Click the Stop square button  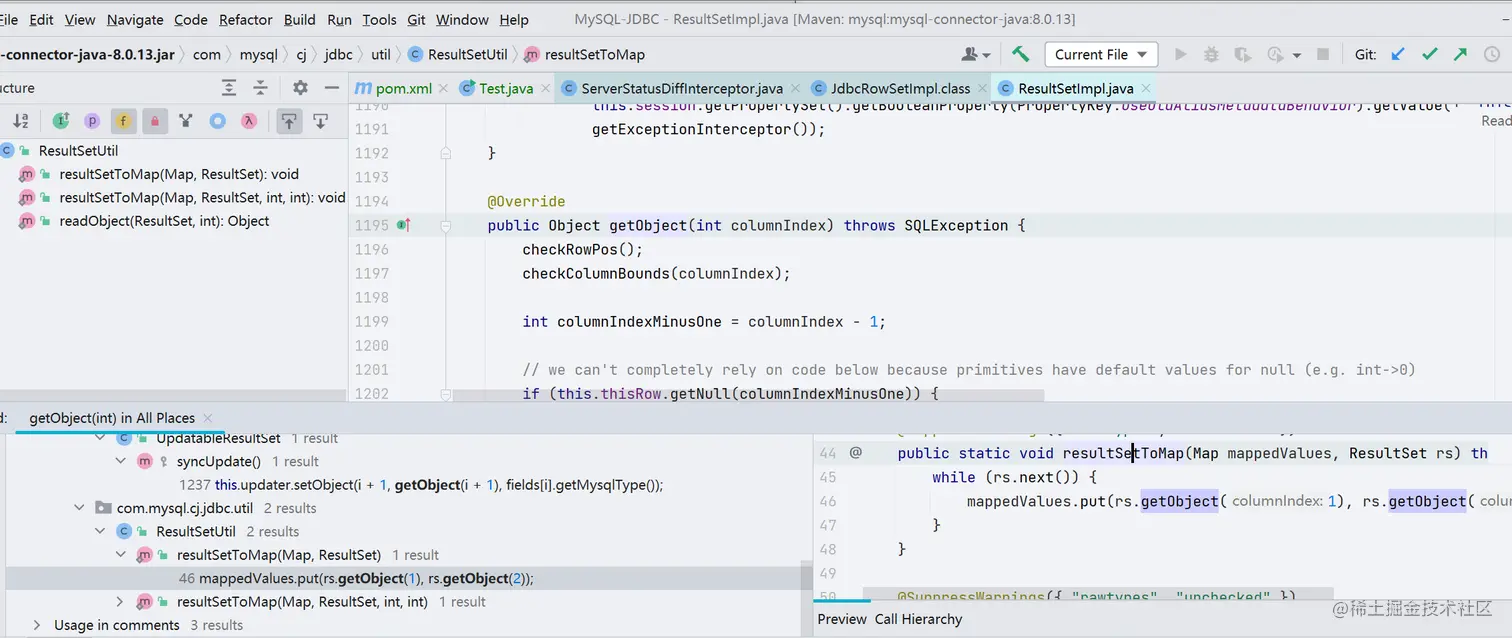[1323, 54]
